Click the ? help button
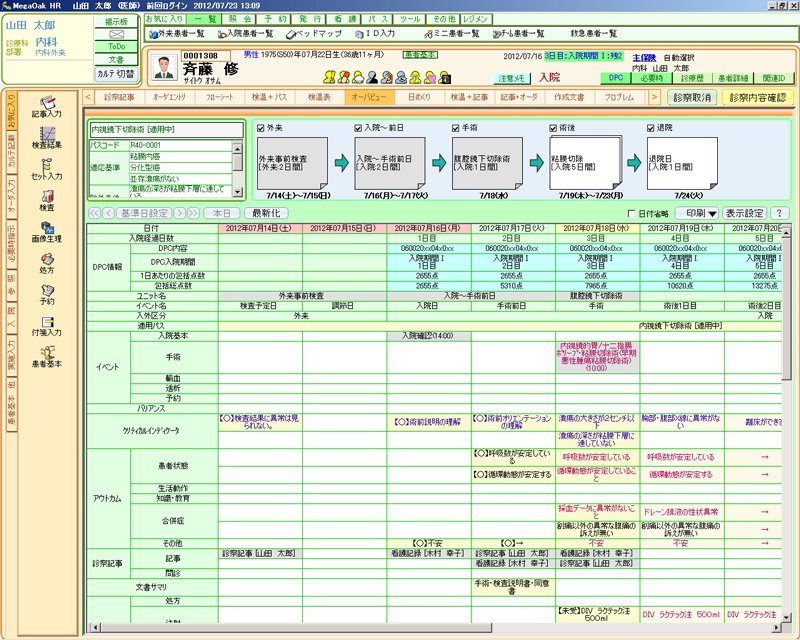 tap(779, 213)
